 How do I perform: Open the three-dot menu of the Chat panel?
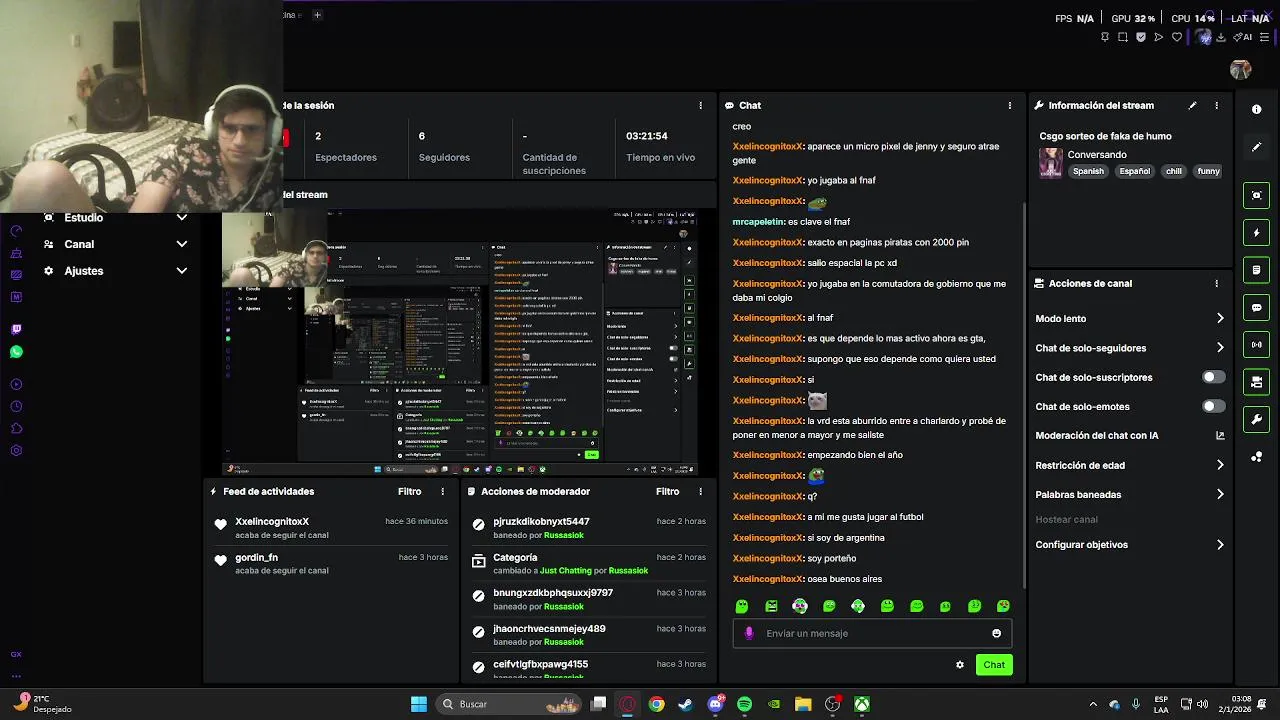pos(1010,105)
